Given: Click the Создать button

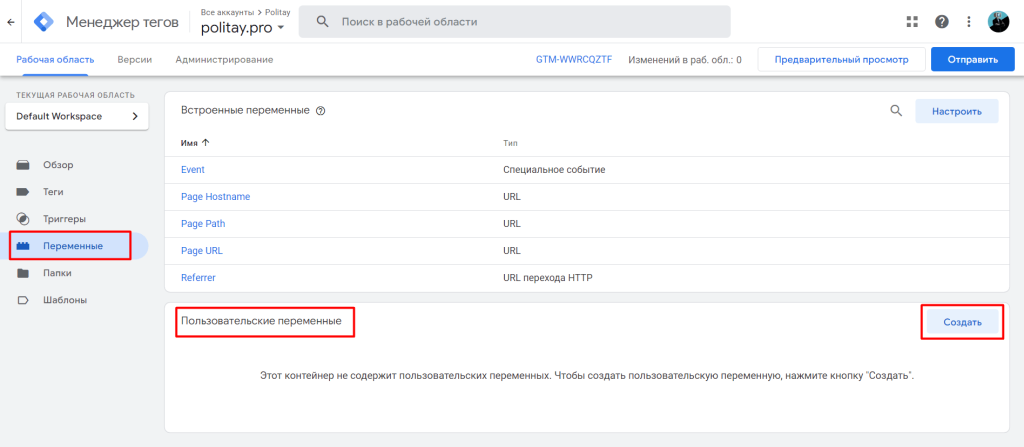Looking at the screenshot, I should click(x=963, y=322).
